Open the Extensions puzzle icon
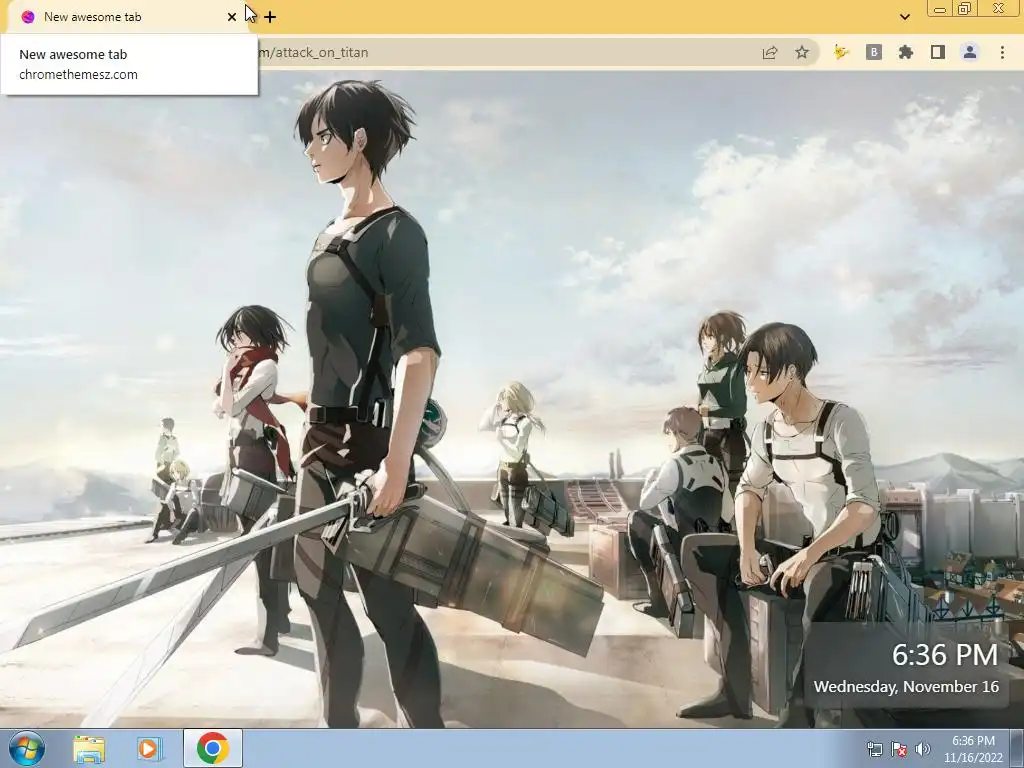This screenshot has width=1024, height=768. [x=906, y=52]
